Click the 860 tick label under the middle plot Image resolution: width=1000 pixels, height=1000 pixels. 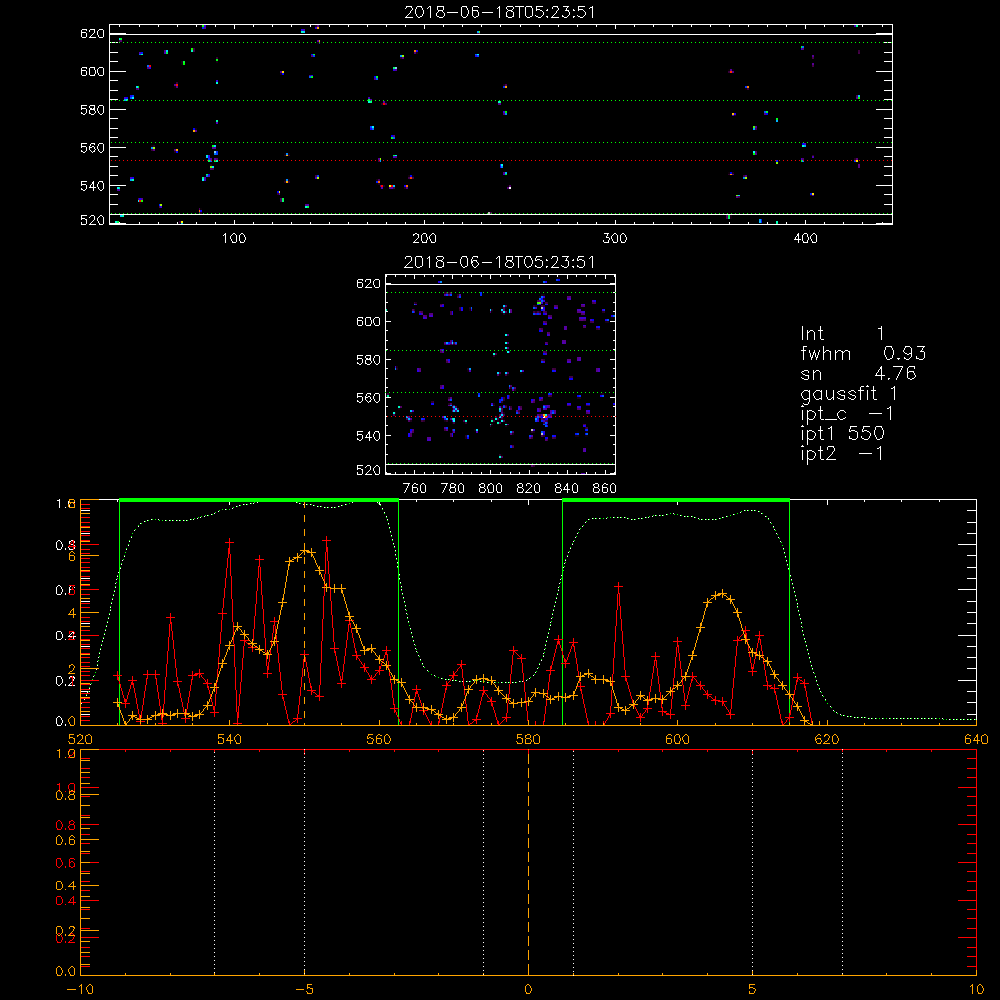pyautogui.click(x=605, y=489)
